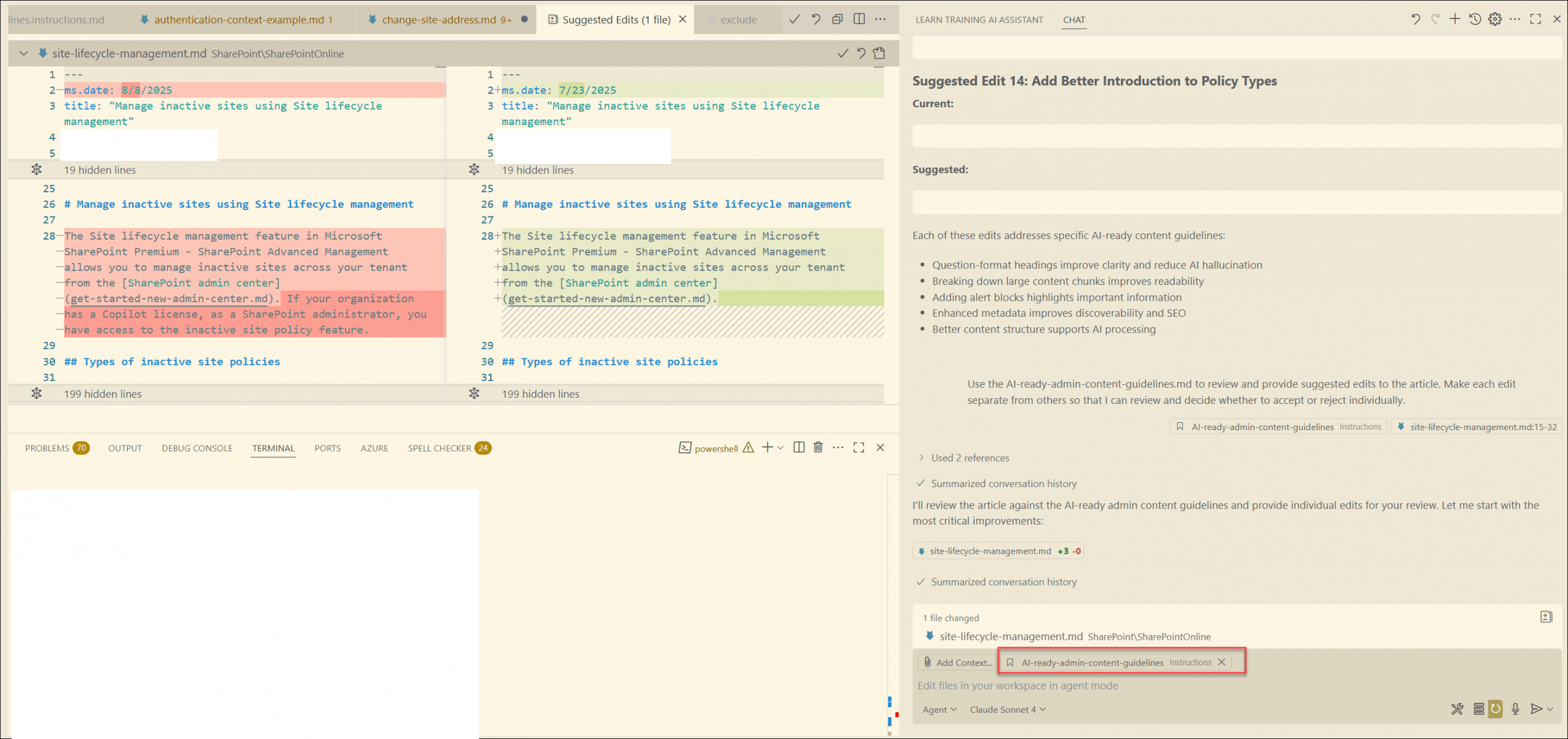Open chat settings gear icon
Viewport: 1568px width, 739px height.
coord(1495,19)
